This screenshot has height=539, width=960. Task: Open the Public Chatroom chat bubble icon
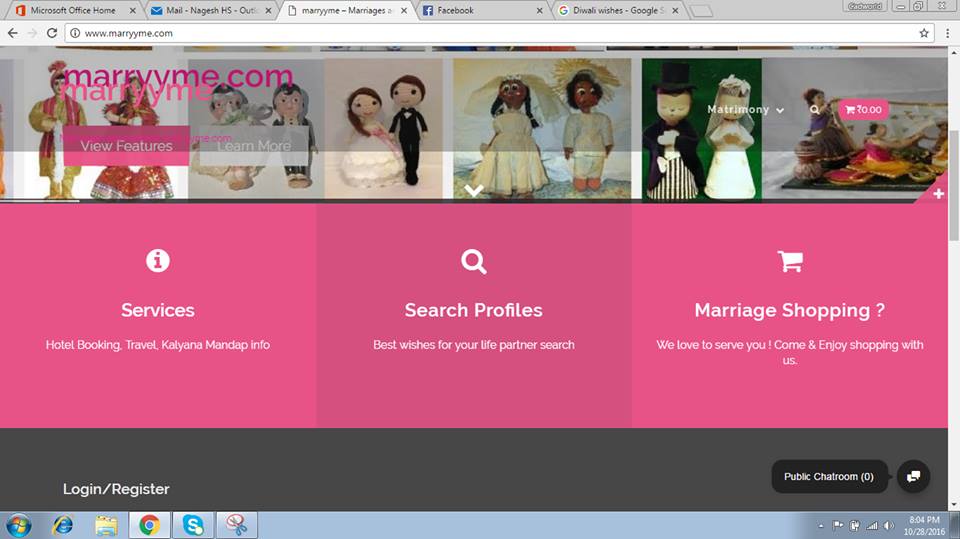pos(913,477)
